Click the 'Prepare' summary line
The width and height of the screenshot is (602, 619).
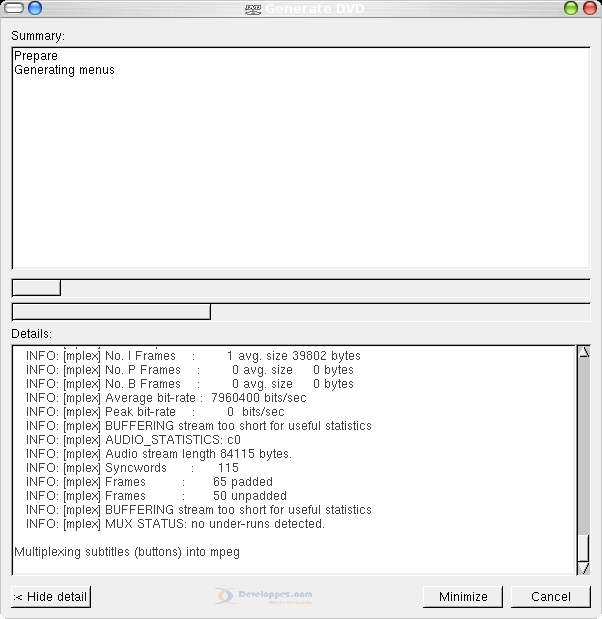point(36,56)
